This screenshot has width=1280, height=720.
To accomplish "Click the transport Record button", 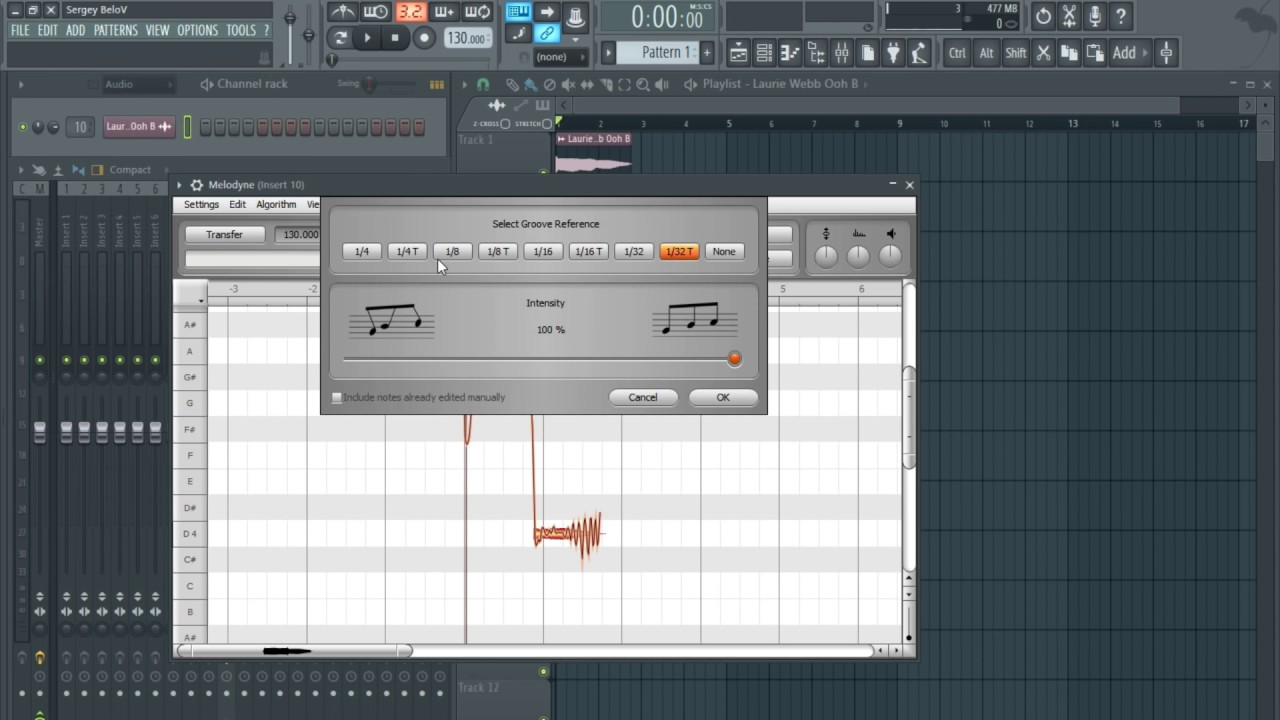I will tap(424, 38).
